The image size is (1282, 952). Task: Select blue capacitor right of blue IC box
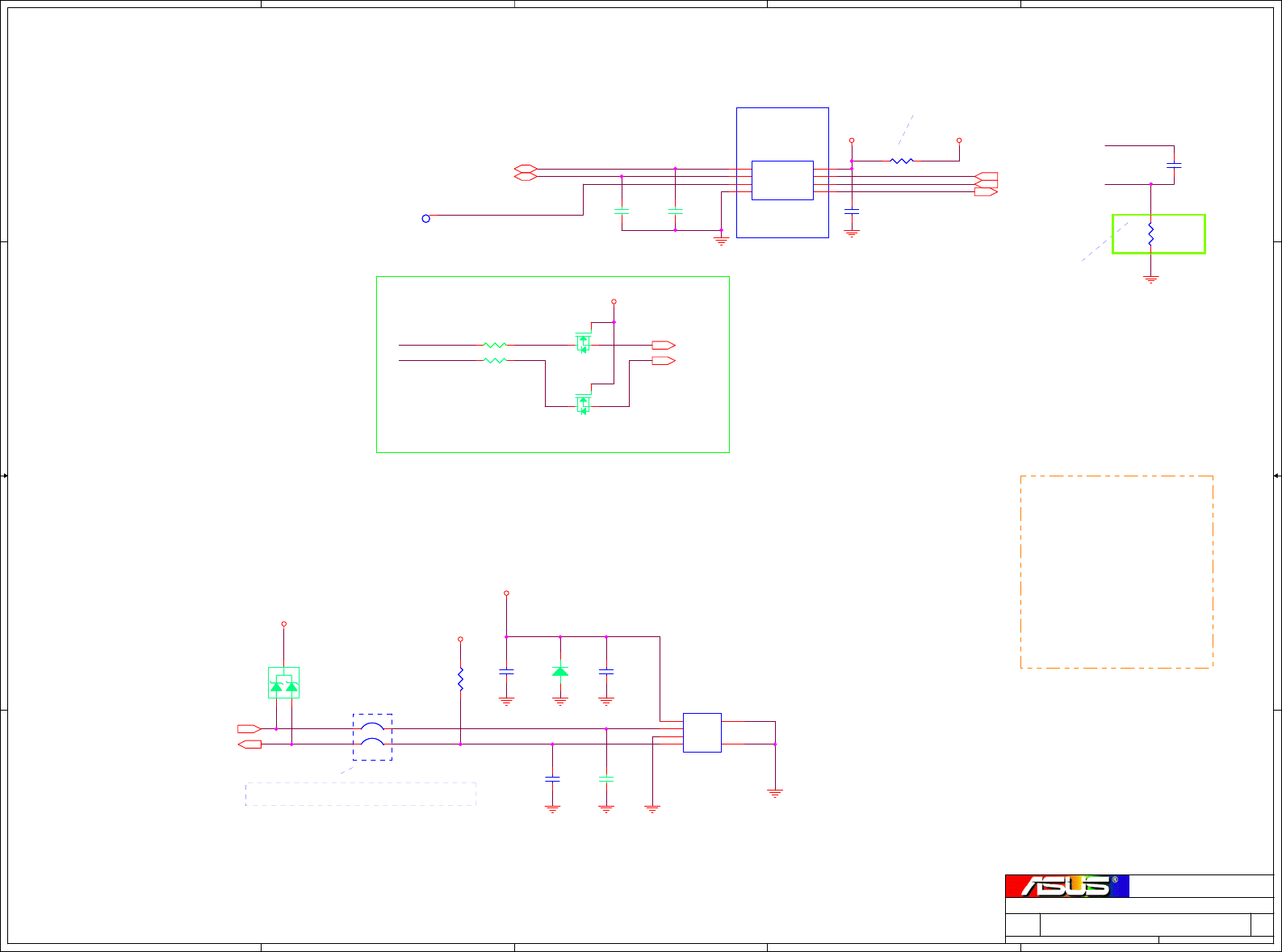click(852, 212)
